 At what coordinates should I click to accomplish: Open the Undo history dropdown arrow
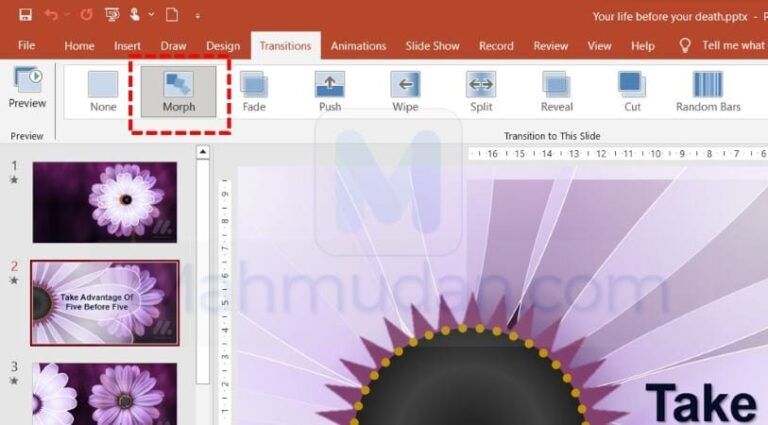[68, 16]
